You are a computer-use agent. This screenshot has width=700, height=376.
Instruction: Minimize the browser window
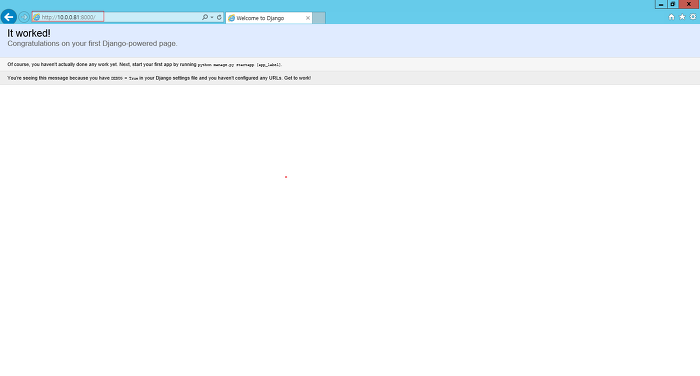coord(661,4)
